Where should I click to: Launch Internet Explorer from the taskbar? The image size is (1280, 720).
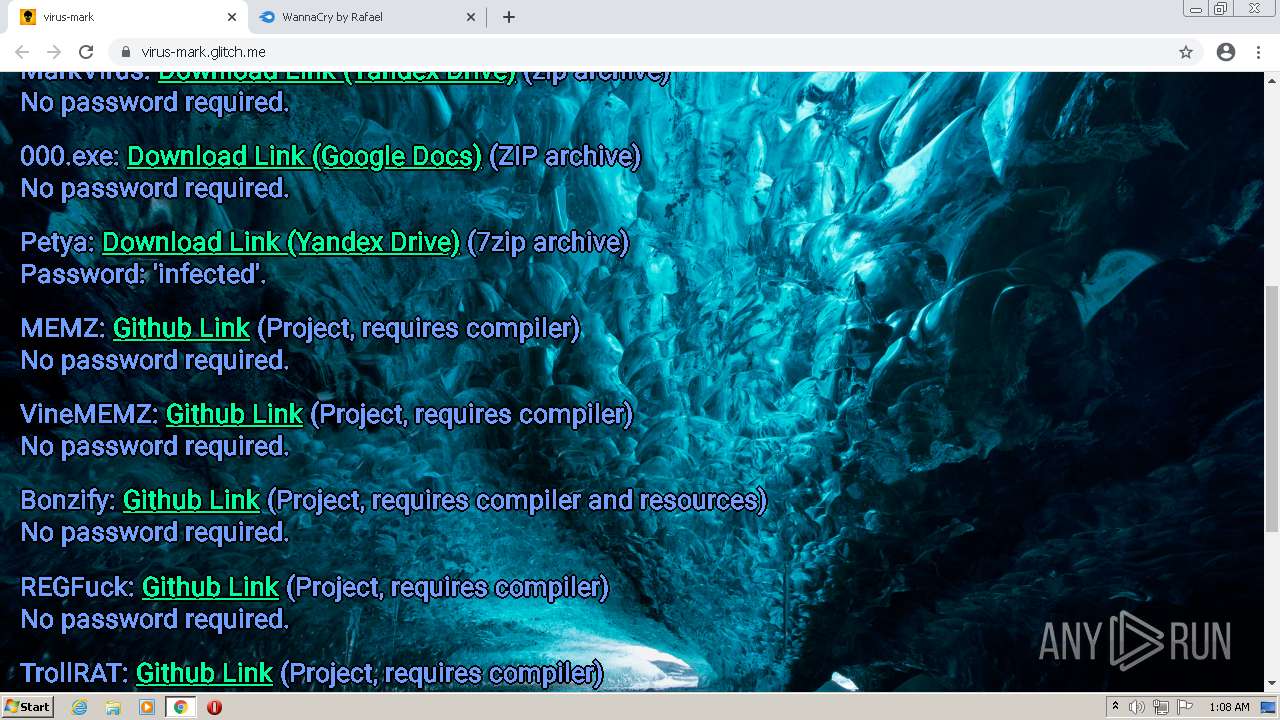pos(79,707)
